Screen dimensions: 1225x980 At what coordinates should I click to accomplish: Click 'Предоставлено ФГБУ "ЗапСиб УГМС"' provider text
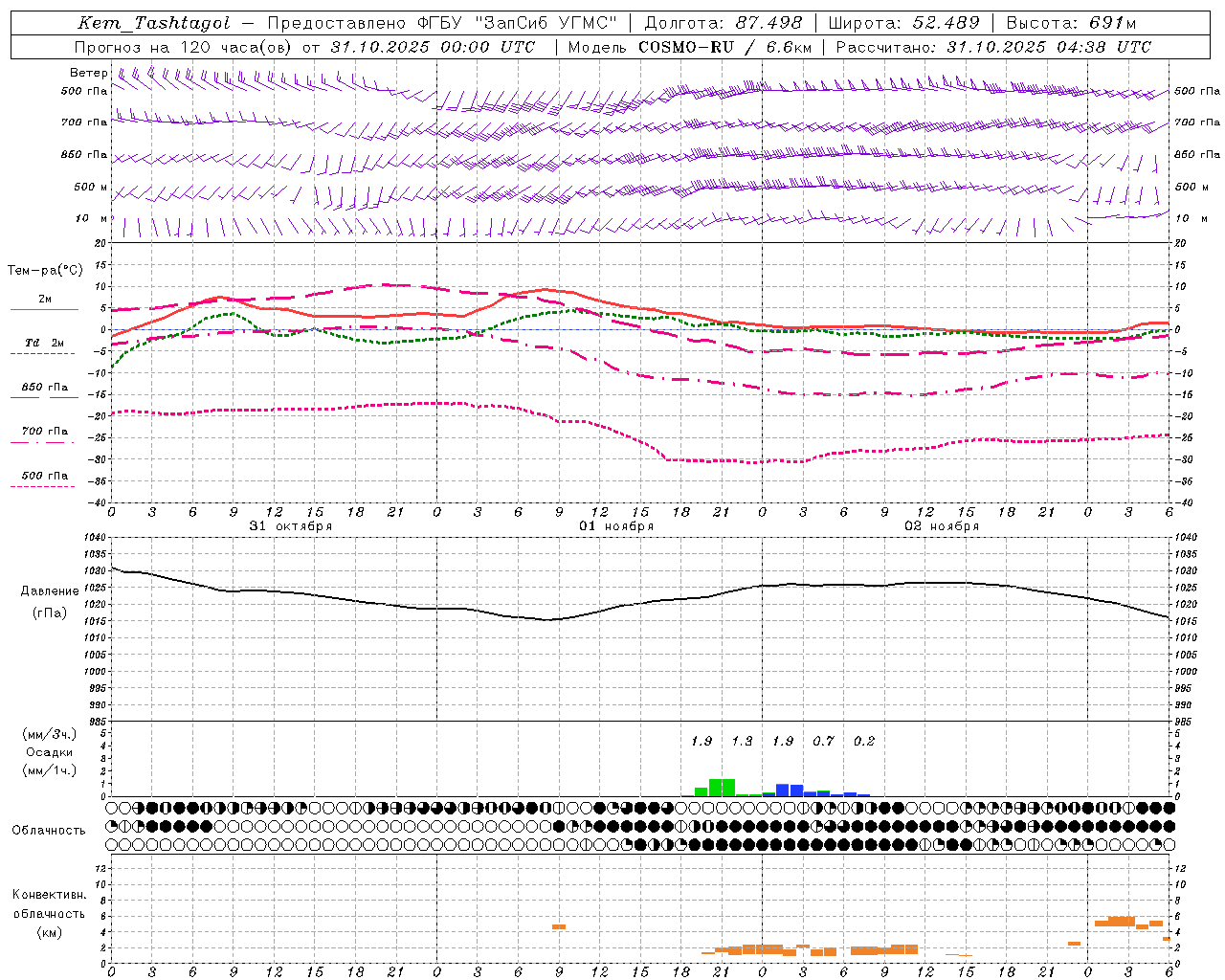click(x=442, y=23)
